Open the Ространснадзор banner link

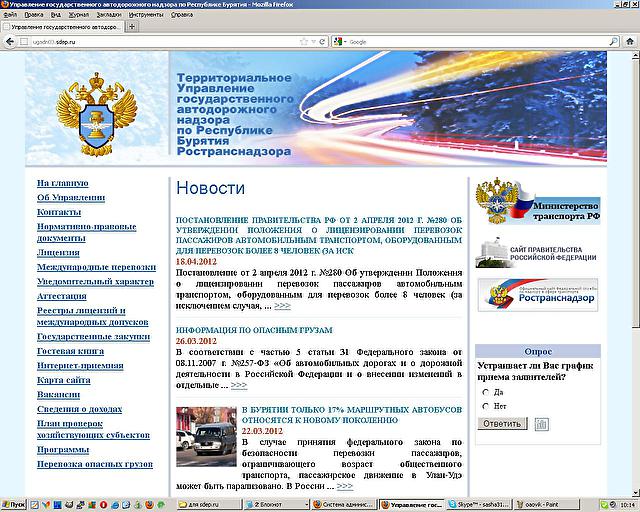pos(538,295)
